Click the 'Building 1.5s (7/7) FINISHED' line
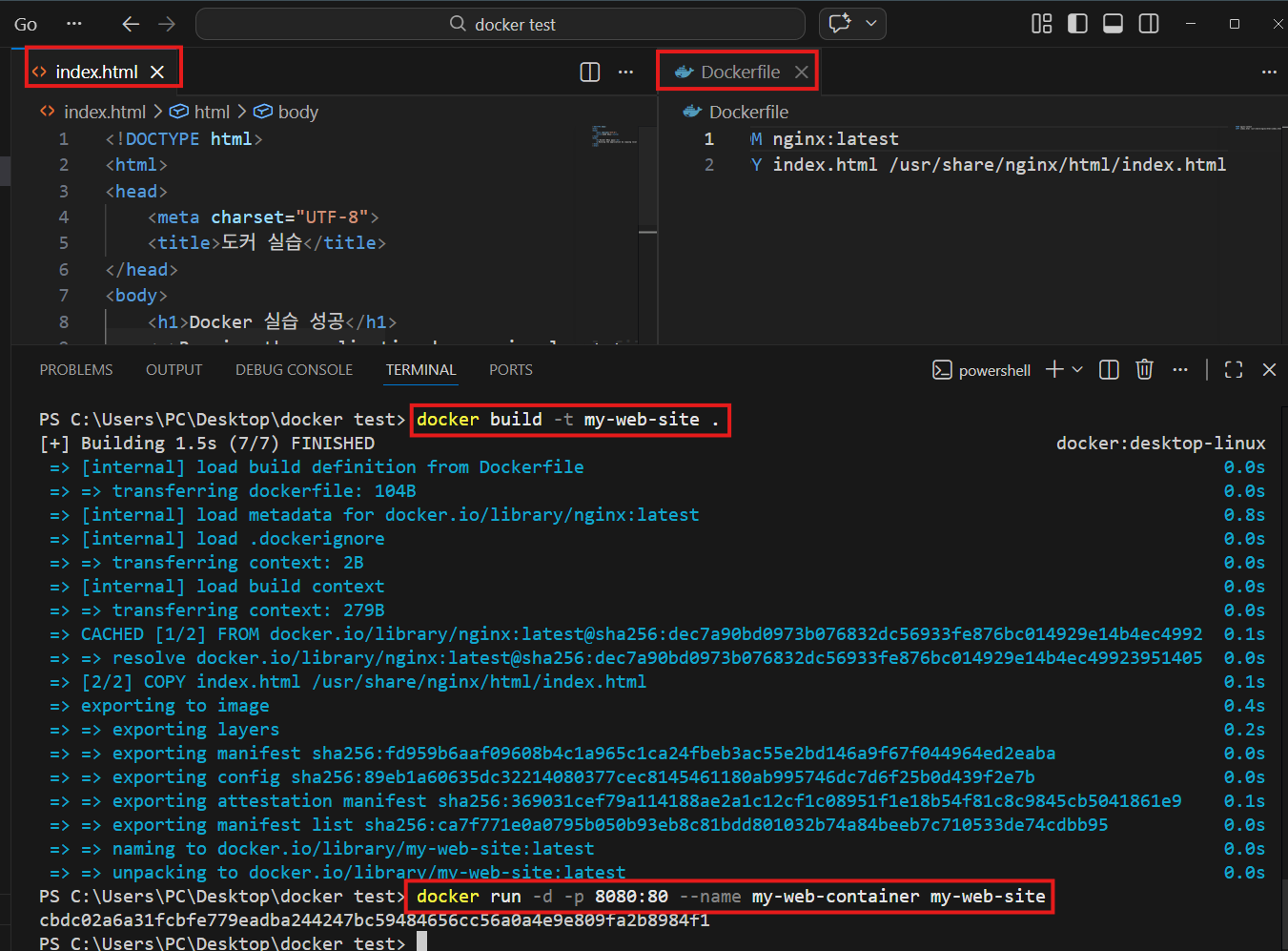 (x=207, y=444)
